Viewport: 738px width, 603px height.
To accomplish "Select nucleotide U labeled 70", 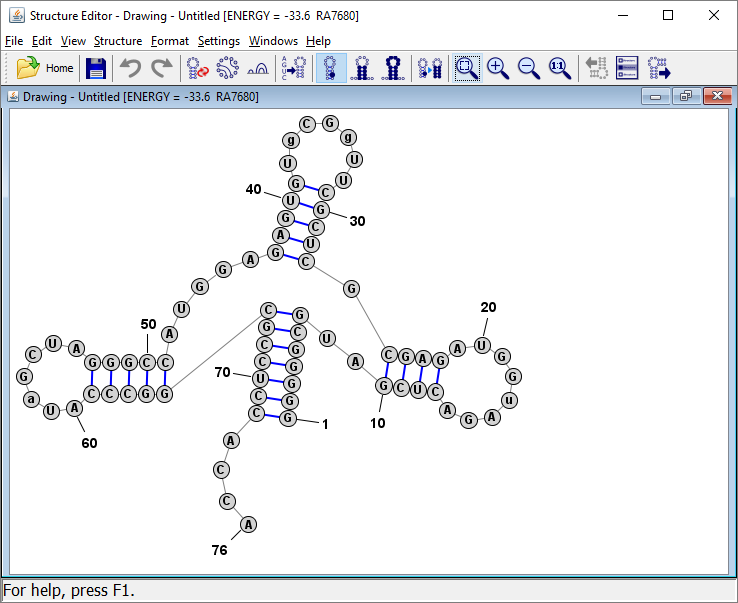I will 260,378.
